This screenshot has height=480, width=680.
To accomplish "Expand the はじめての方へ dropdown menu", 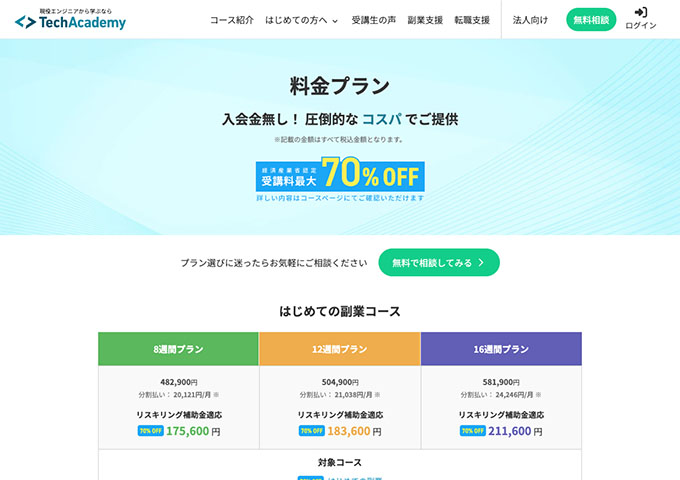I will tap(301, 20).
